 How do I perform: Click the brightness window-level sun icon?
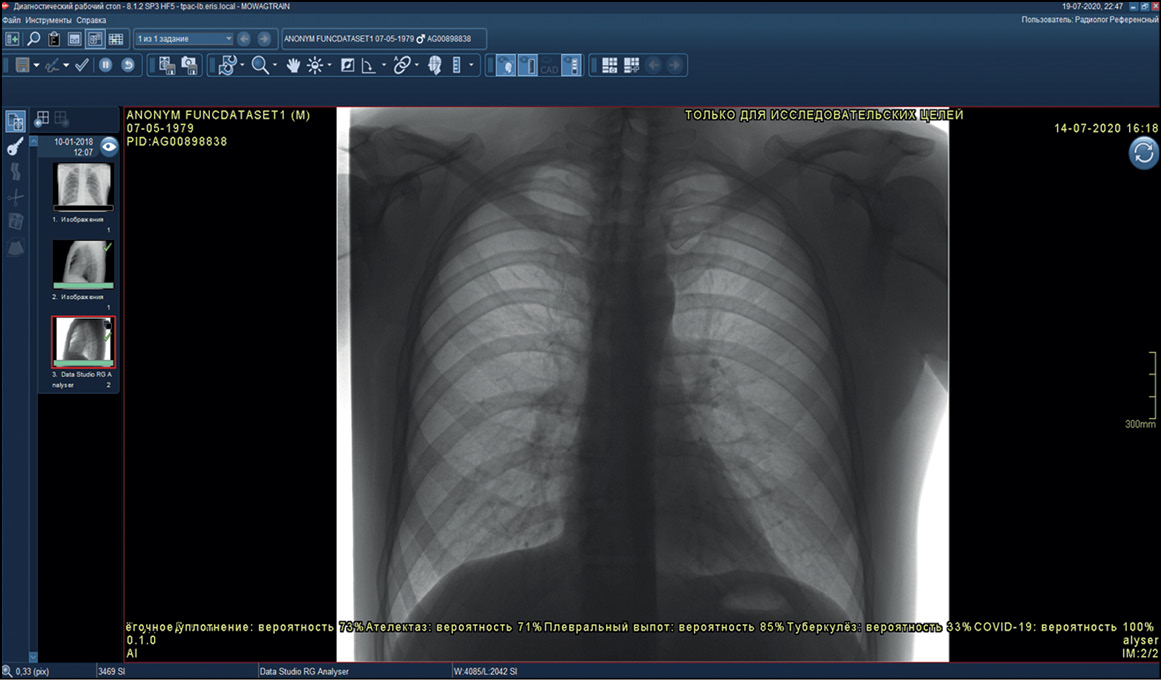coord(315,66)
